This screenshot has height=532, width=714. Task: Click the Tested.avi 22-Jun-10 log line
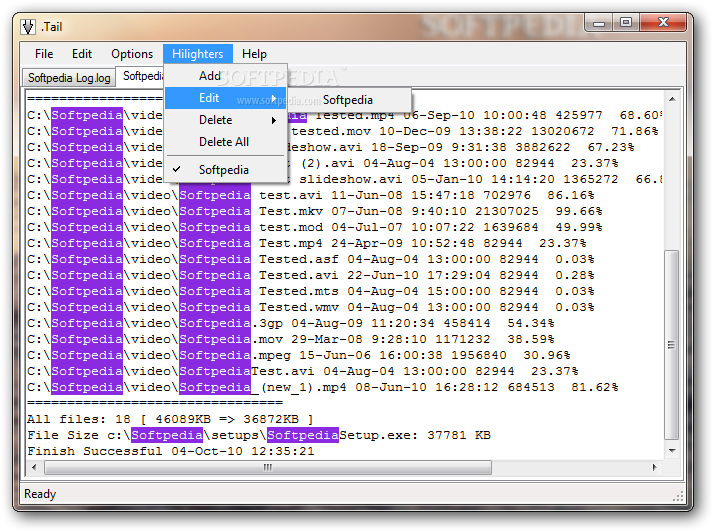tap(311, 276)
